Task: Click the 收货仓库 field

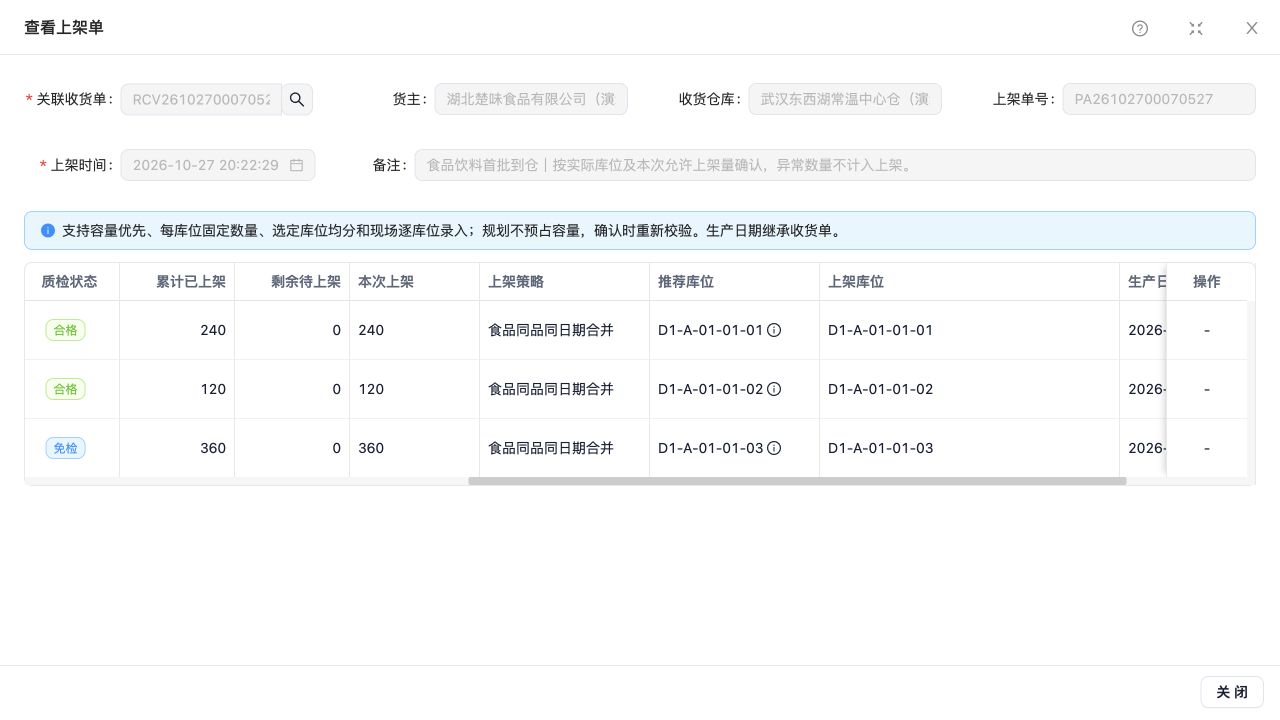Action: 845,99
